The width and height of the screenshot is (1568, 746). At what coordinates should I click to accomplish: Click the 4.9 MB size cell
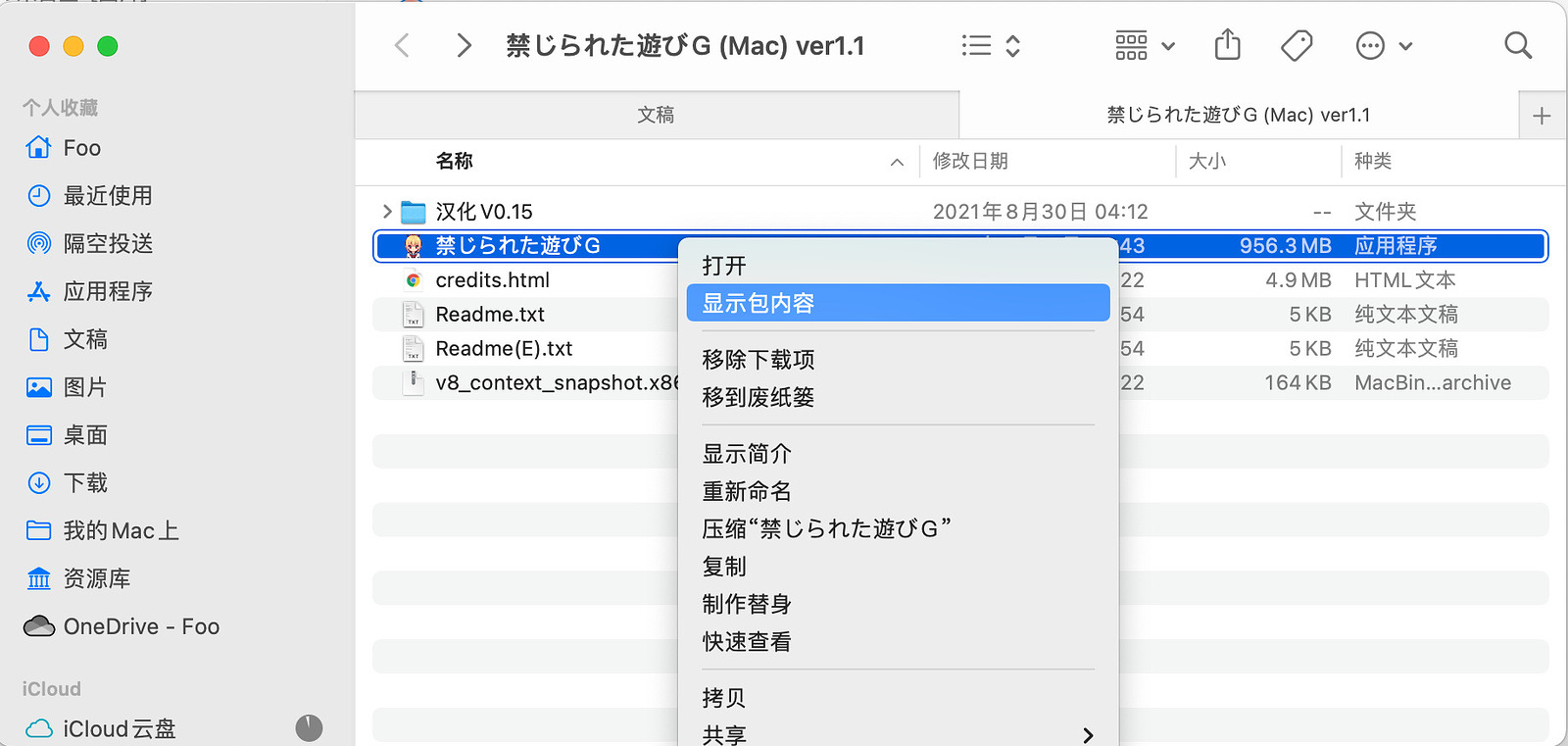1298,280
